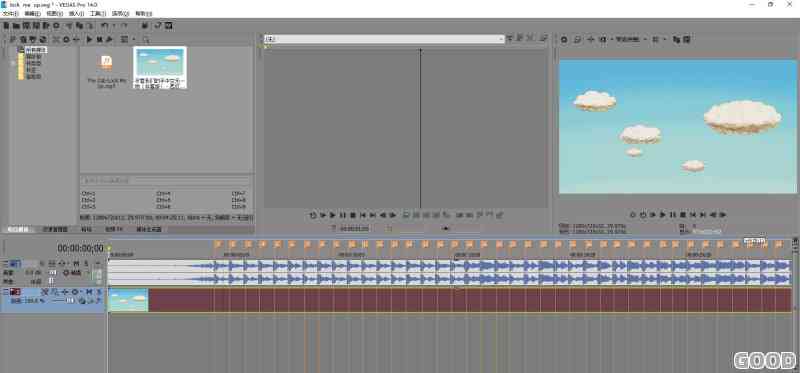The height and width of the screenshot is (373, 800).
Task: Open the 文件(F) menu
Action: pos(10,14)
